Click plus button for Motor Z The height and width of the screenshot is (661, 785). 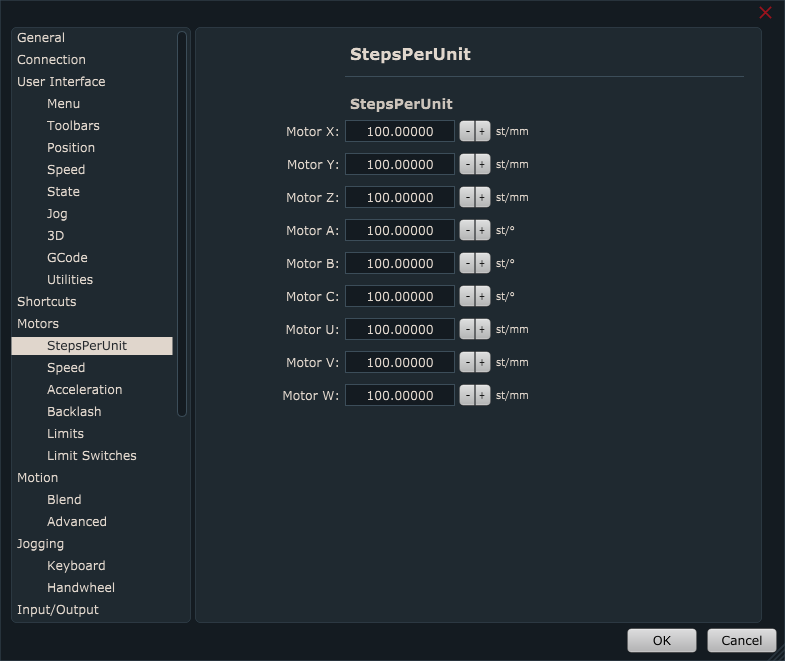pyautogui.click(x=482, y=197)
